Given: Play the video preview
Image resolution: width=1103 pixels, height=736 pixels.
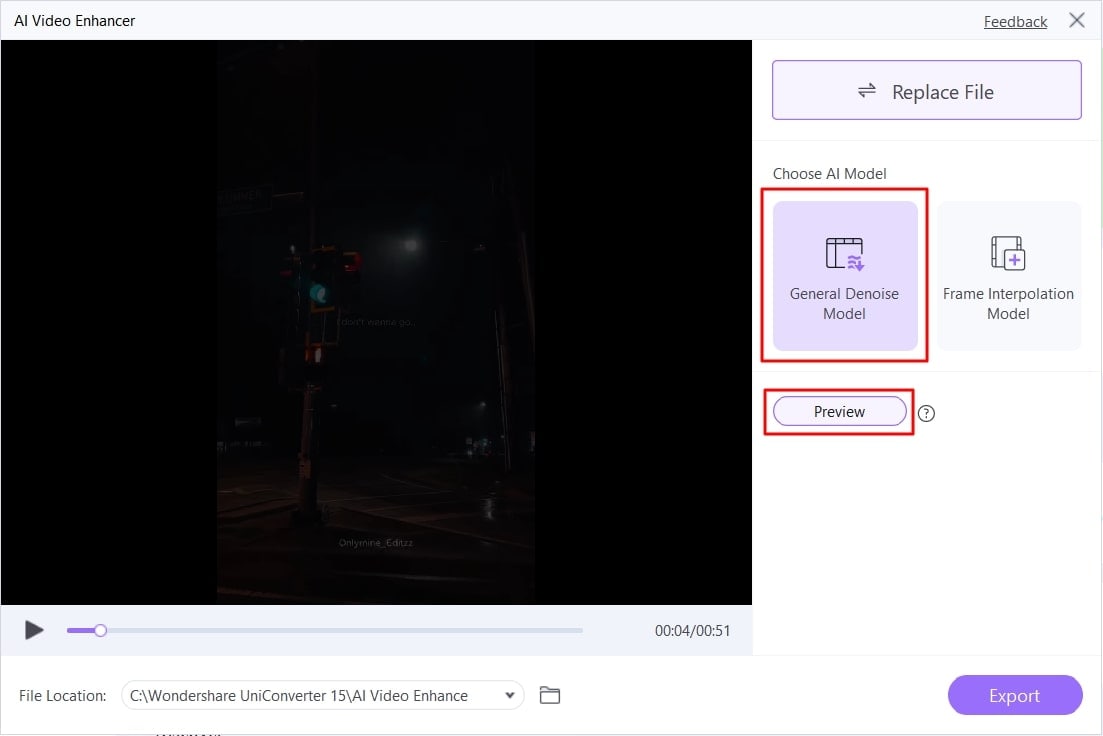Looking at the screenshot, I should (34, 630).
